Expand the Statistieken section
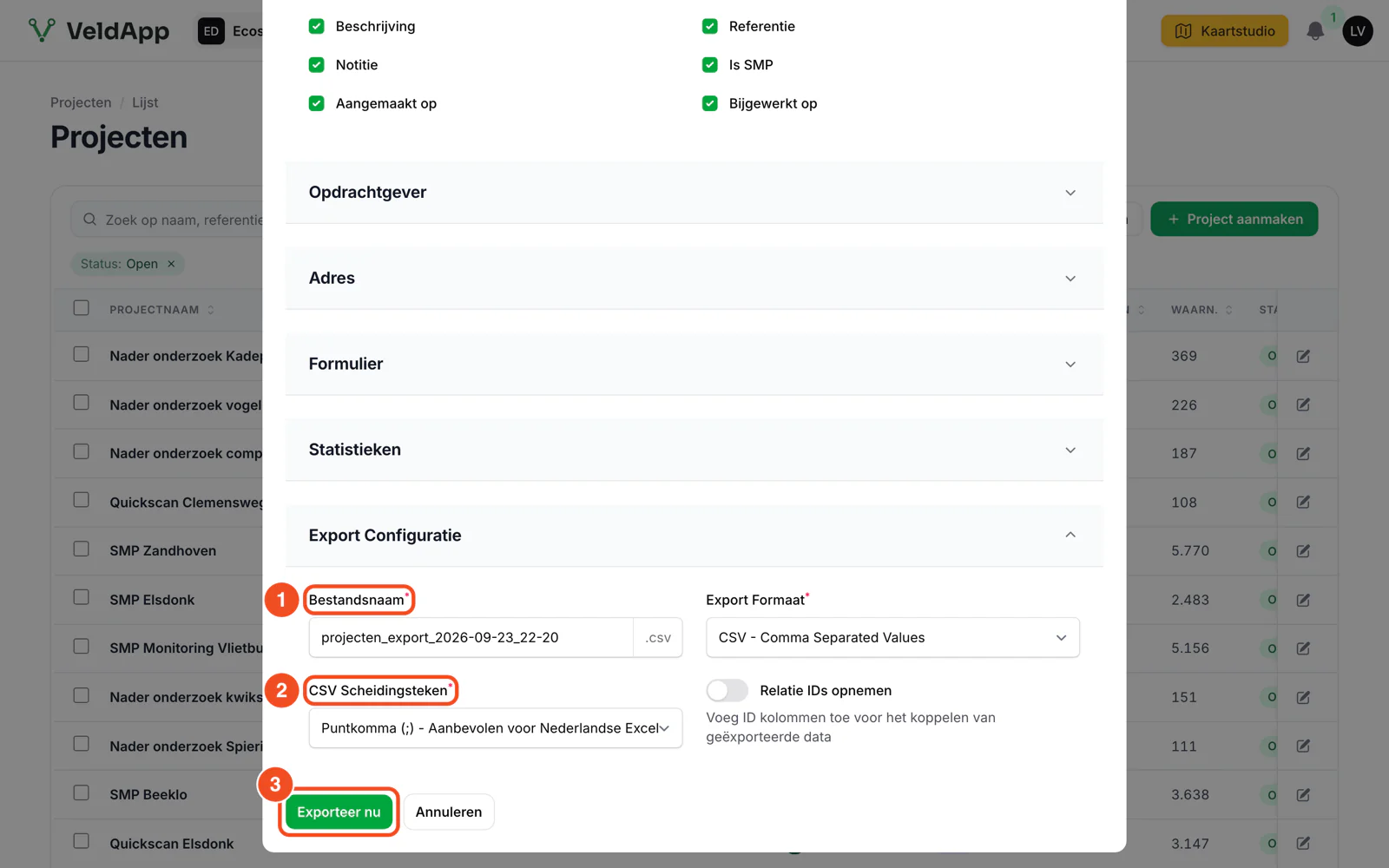The image size is (1389, 868). click(694, 450)
